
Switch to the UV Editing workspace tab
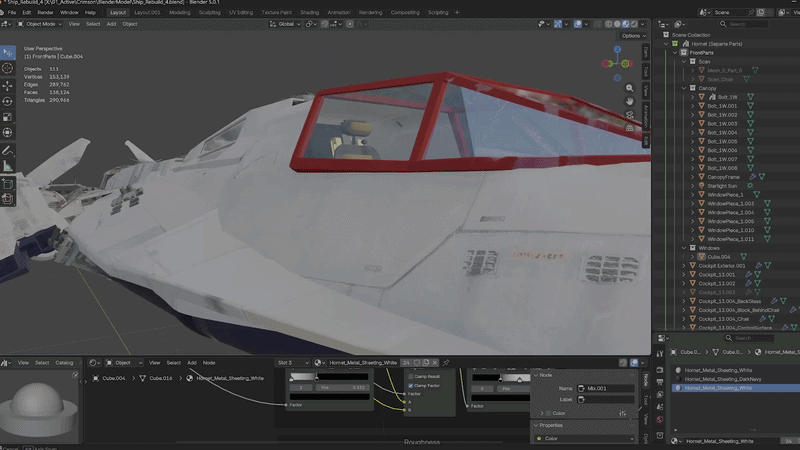(241, 12)
